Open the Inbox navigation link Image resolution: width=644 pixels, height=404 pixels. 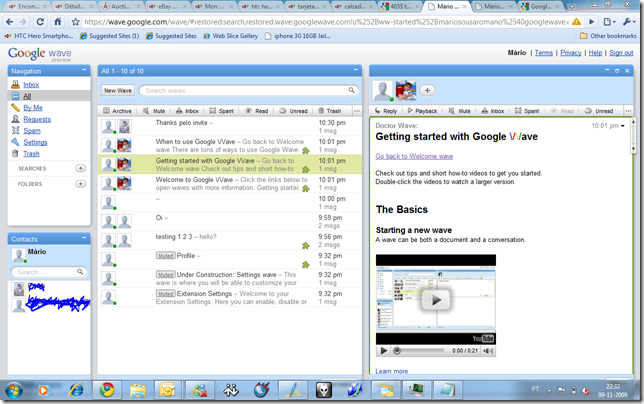pos(31,85)
